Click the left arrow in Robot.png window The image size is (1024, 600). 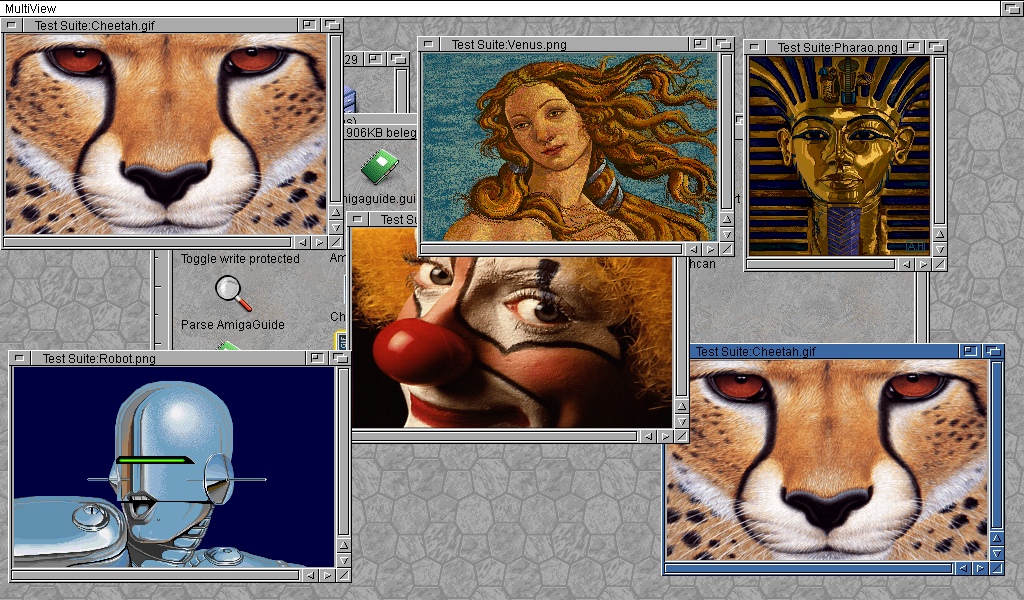tap(311, 575)
